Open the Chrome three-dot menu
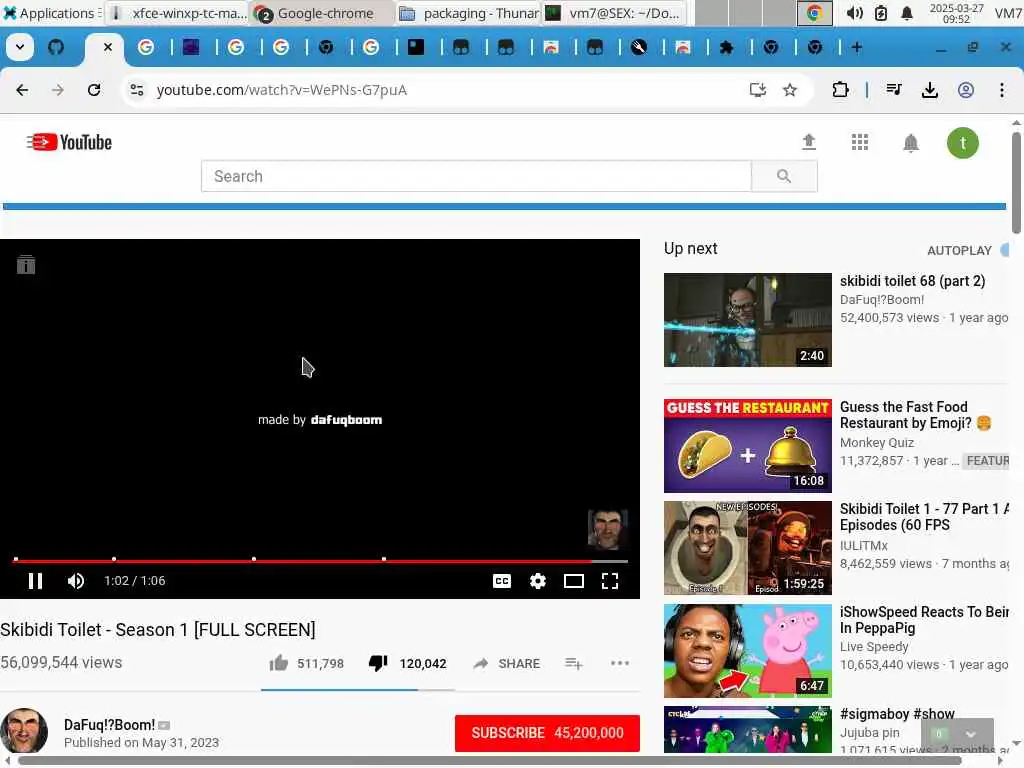The width and height of the screenshot is (1024, 768). coord(1002,90)
